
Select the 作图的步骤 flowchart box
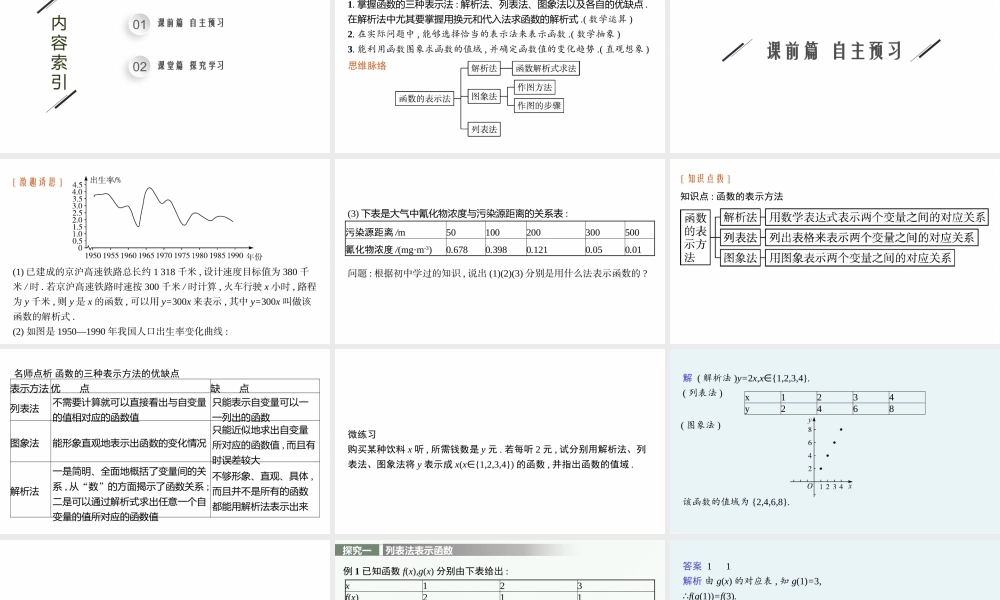tap(539, 107)
